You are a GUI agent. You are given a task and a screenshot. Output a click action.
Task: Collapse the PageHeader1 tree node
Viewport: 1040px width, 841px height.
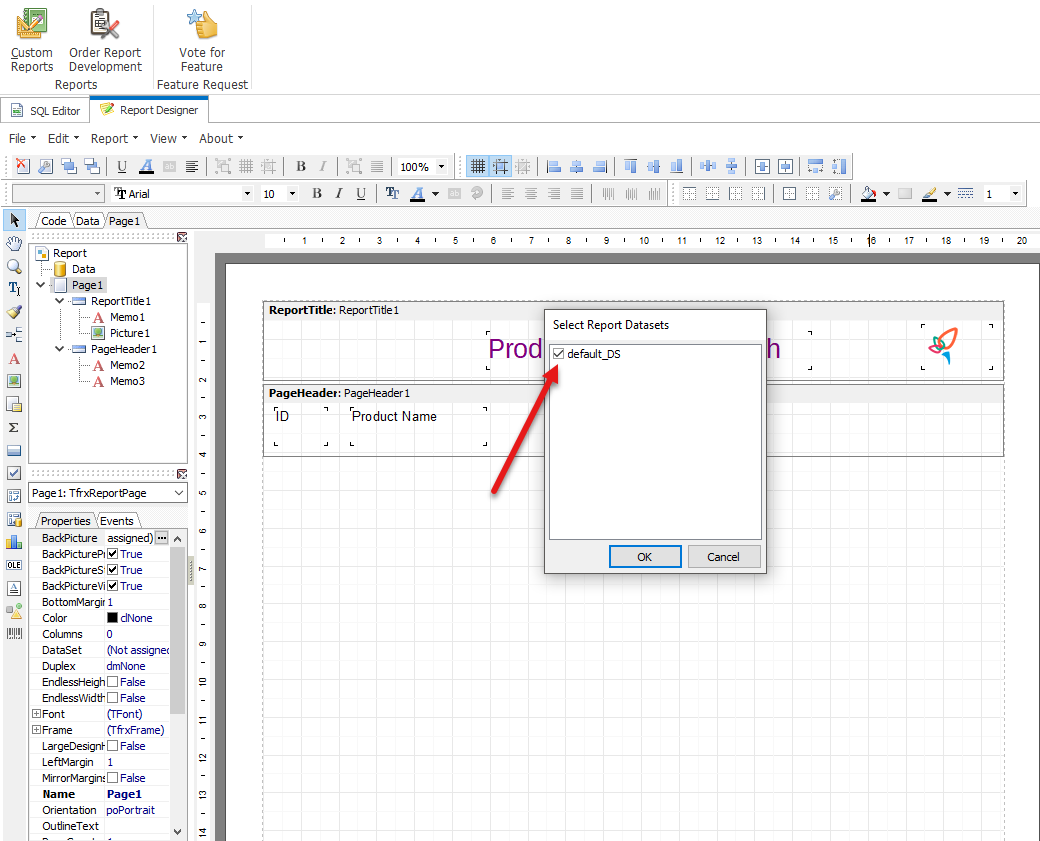[59, 349]
